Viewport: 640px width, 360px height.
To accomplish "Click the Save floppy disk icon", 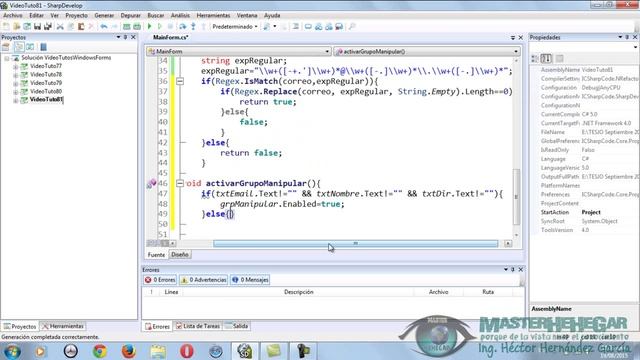I will point(38,27).
